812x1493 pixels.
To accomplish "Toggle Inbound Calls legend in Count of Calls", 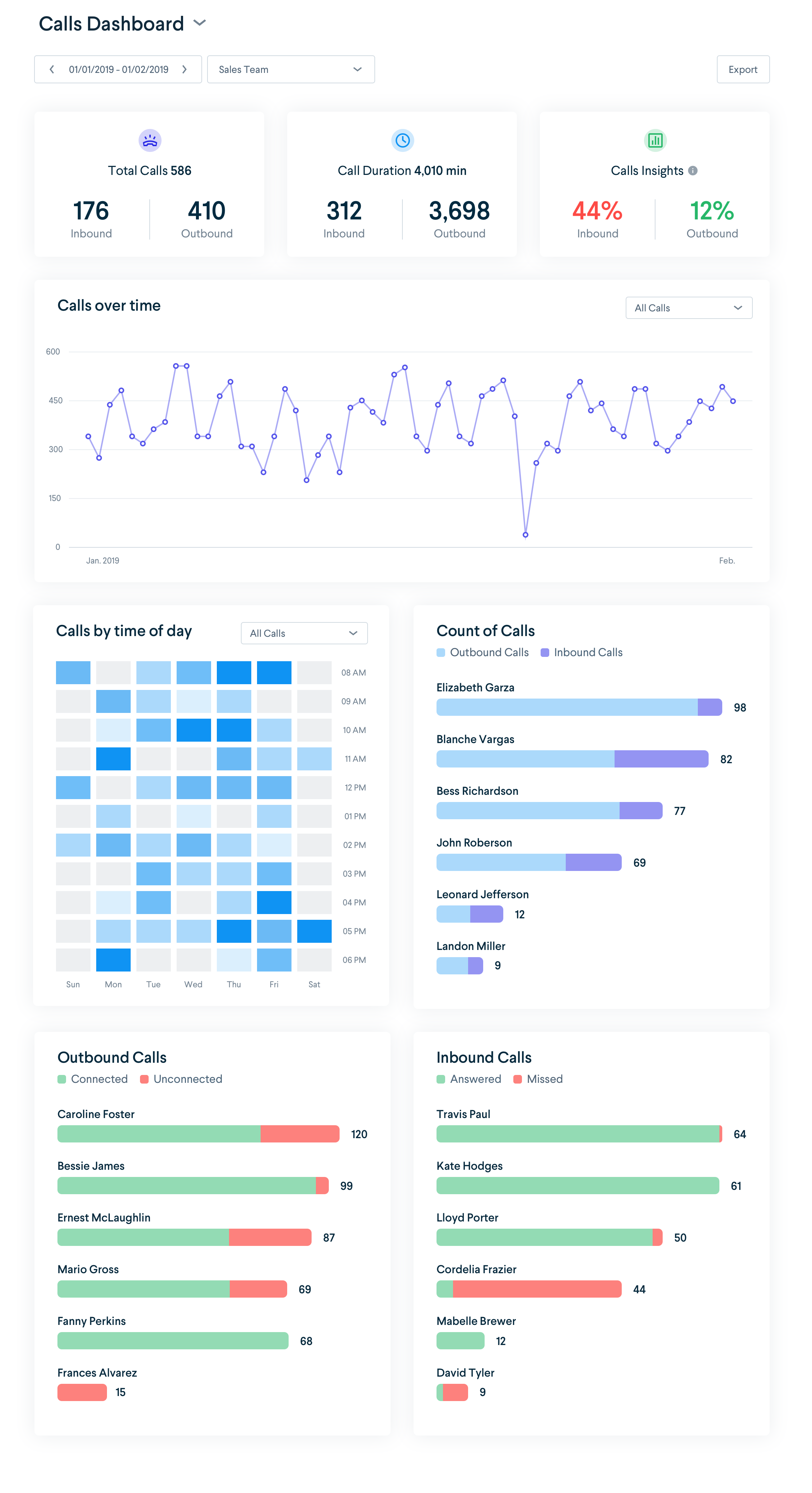I will pos(581,652).
